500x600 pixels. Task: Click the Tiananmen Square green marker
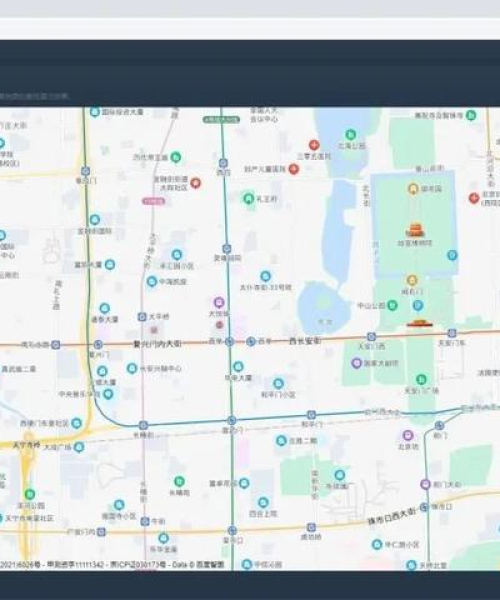tap(421, 379)
